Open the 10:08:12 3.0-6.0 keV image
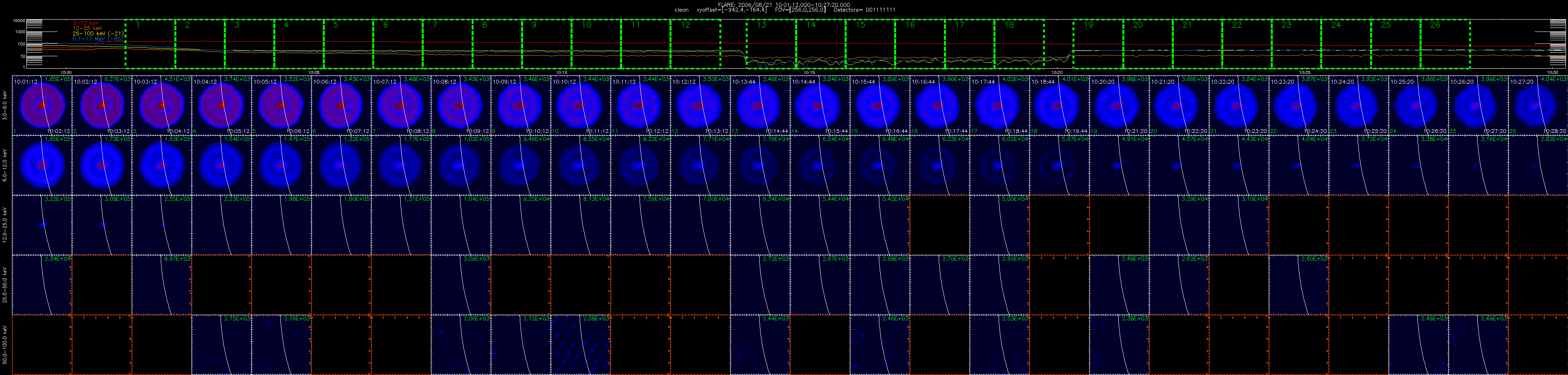 tap(461, 105)
